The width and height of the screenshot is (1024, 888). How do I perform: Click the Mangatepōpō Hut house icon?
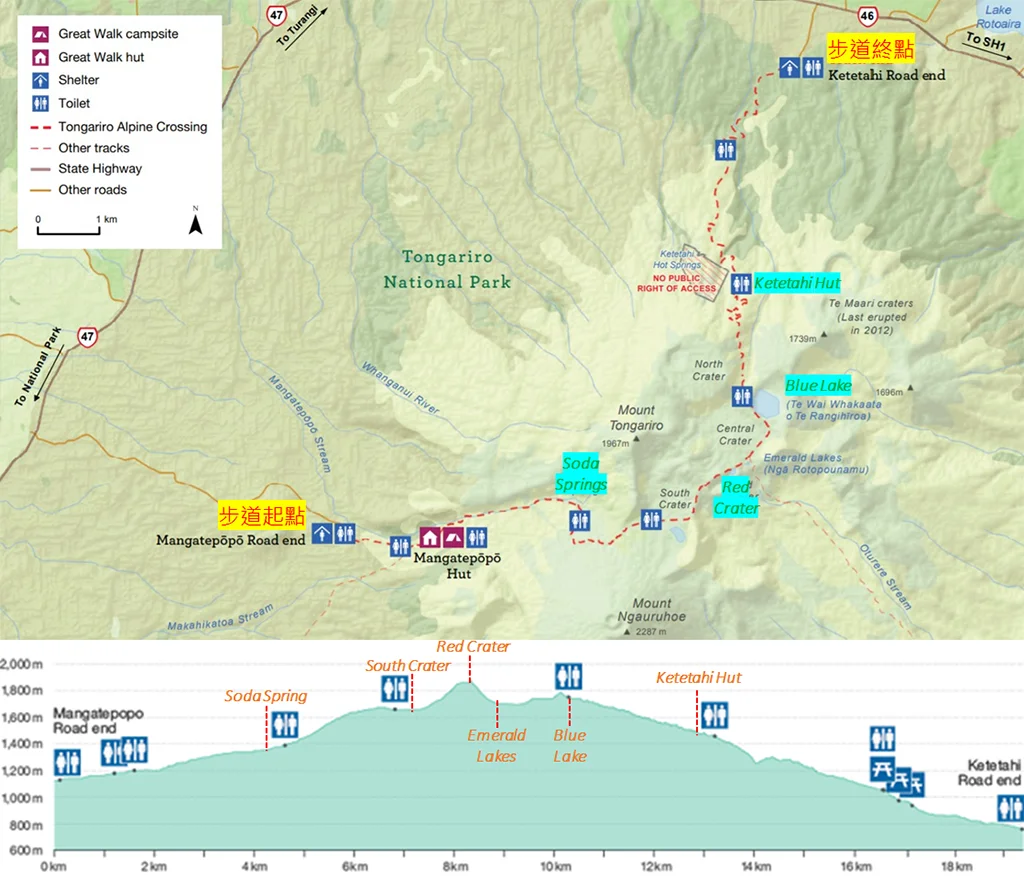429,537
